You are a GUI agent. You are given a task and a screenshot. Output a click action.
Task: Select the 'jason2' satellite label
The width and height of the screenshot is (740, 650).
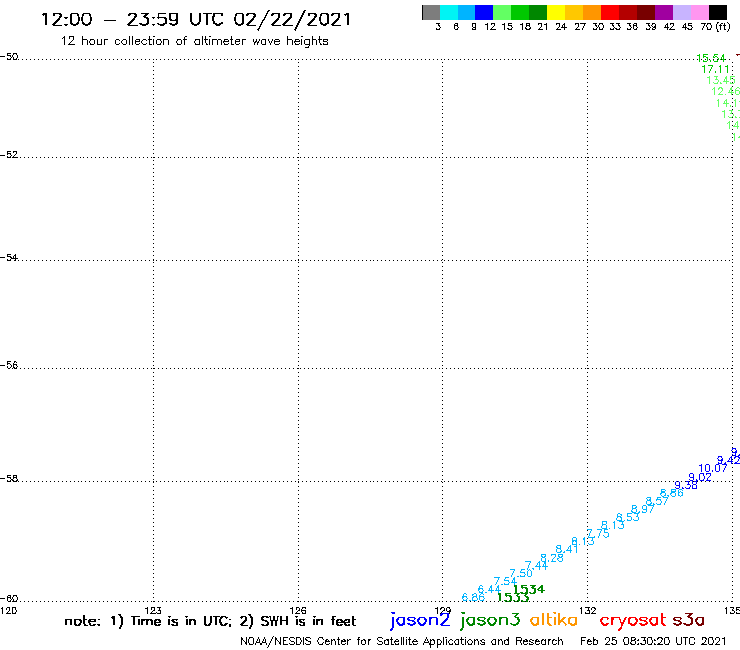[x=420, y=620]
